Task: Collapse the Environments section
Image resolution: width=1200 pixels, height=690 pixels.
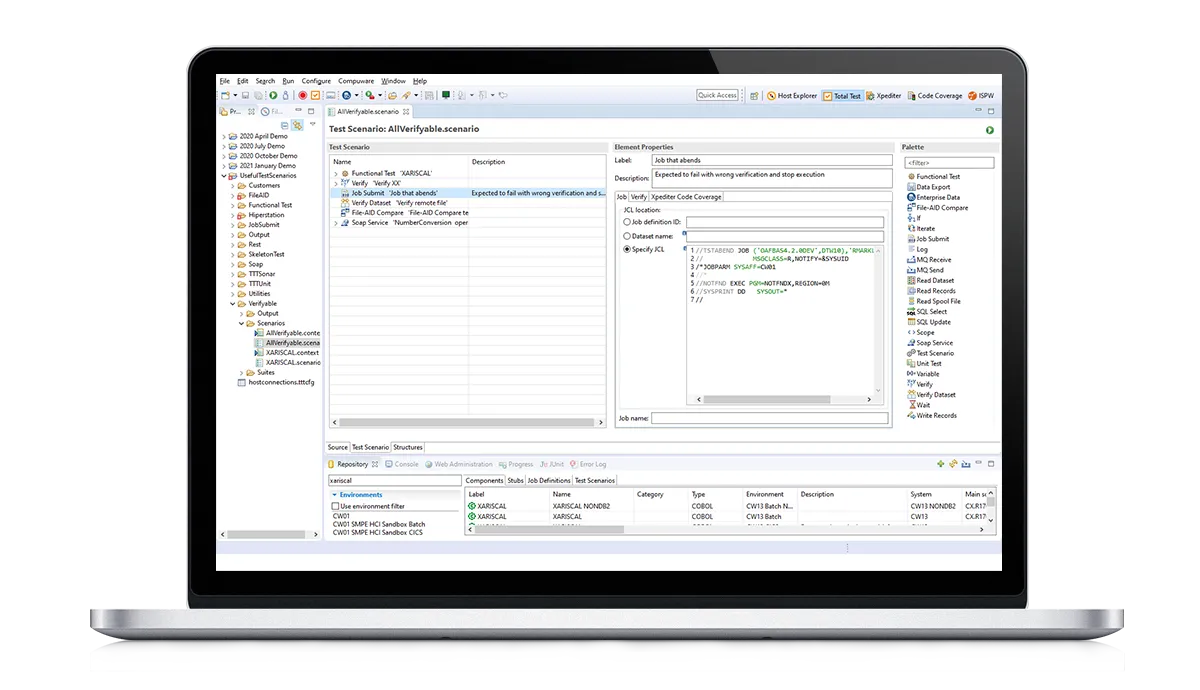Action: pyautogui.click(x=334, y=495)
